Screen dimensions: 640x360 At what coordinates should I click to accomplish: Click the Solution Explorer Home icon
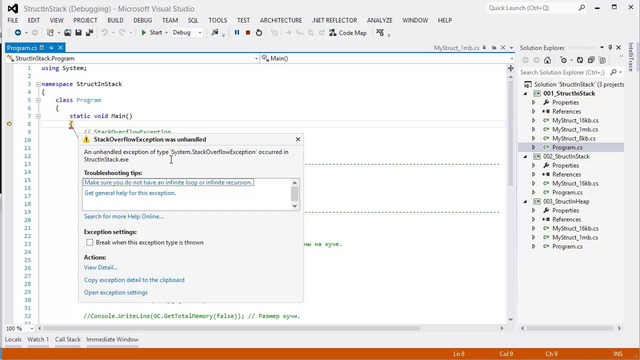click(547, 60)
